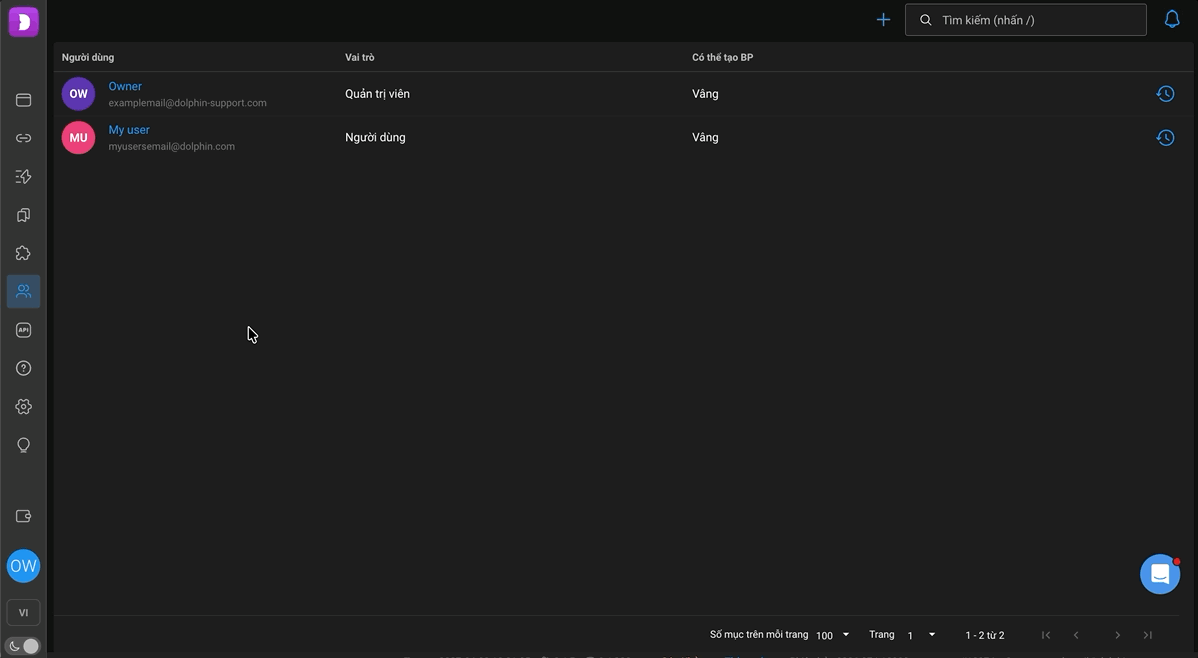This screenshot has width=1198, height=658.
Task: Click the MU avatar in My user row
Action: 79,138
